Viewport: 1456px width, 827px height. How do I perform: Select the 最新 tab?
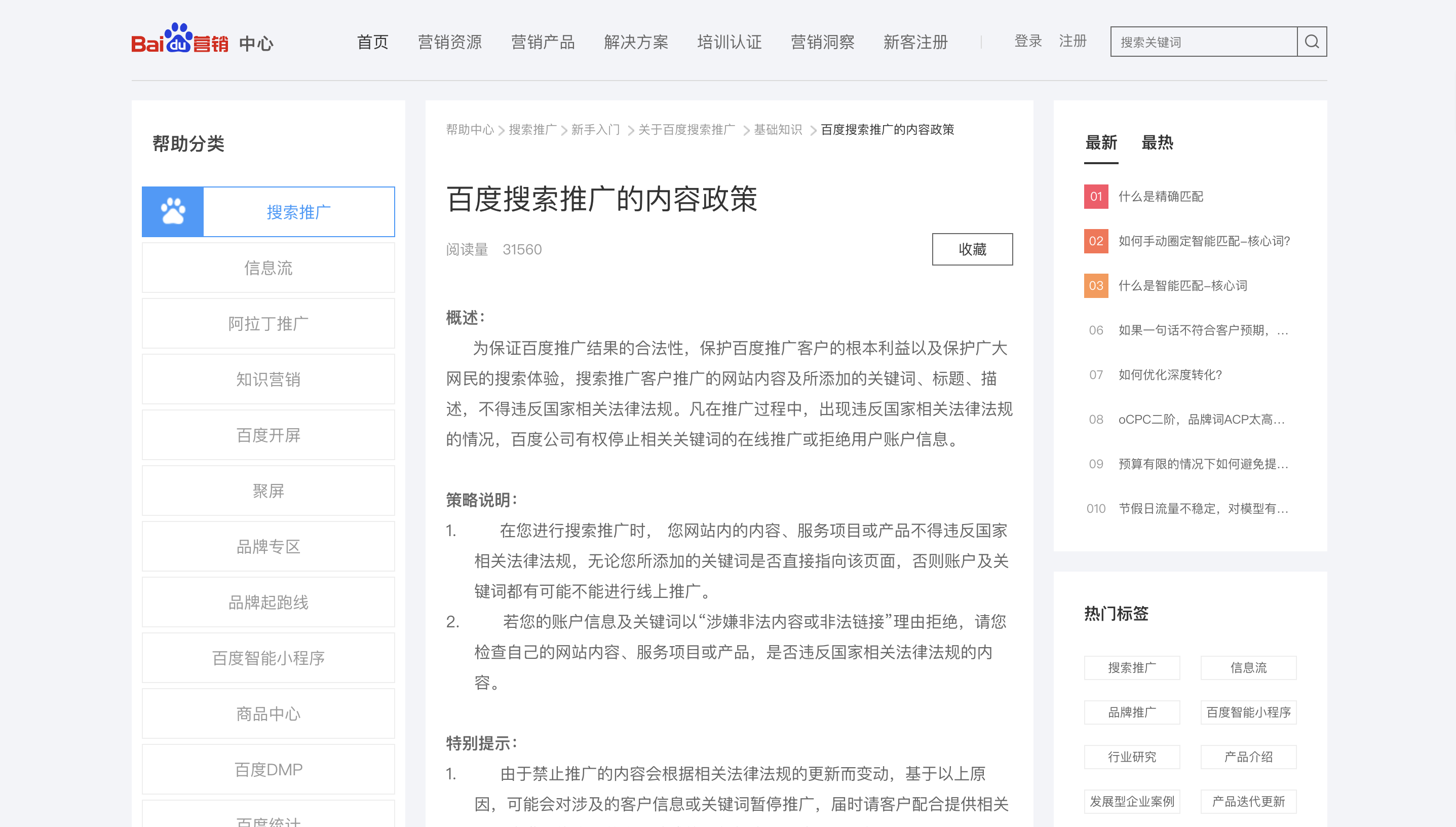(x=1101, y=144)
